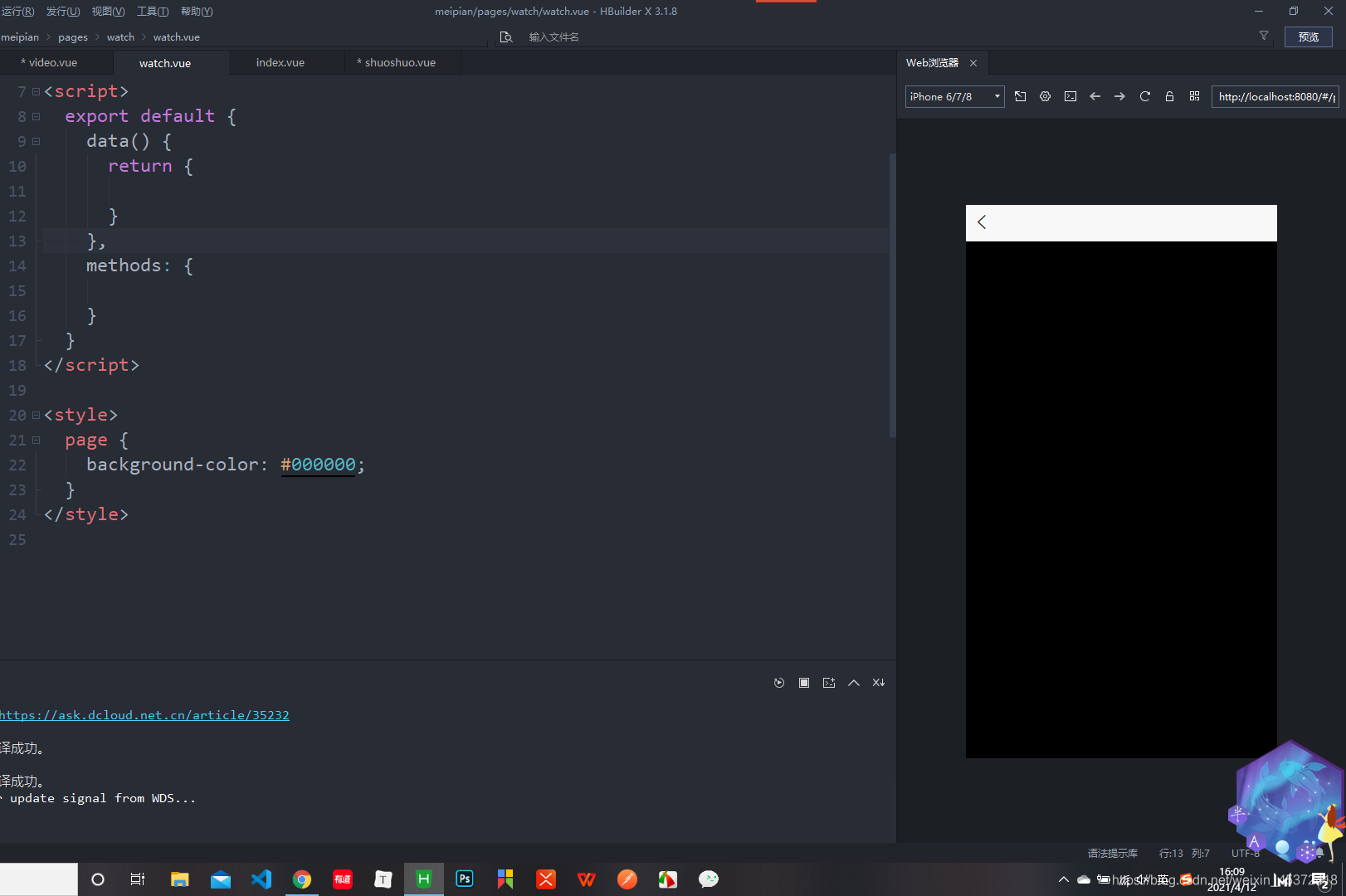
Task: Collapse export default fold at line 8
Action: pyautogui.click(x=36, y=116)
